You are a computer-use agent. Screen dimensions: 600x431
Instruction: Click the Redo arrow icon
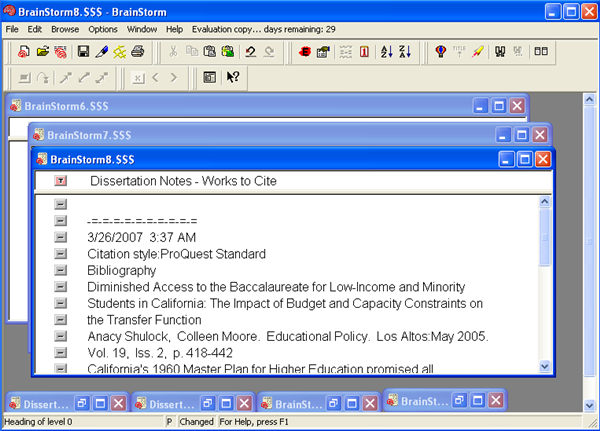(269, 51)
